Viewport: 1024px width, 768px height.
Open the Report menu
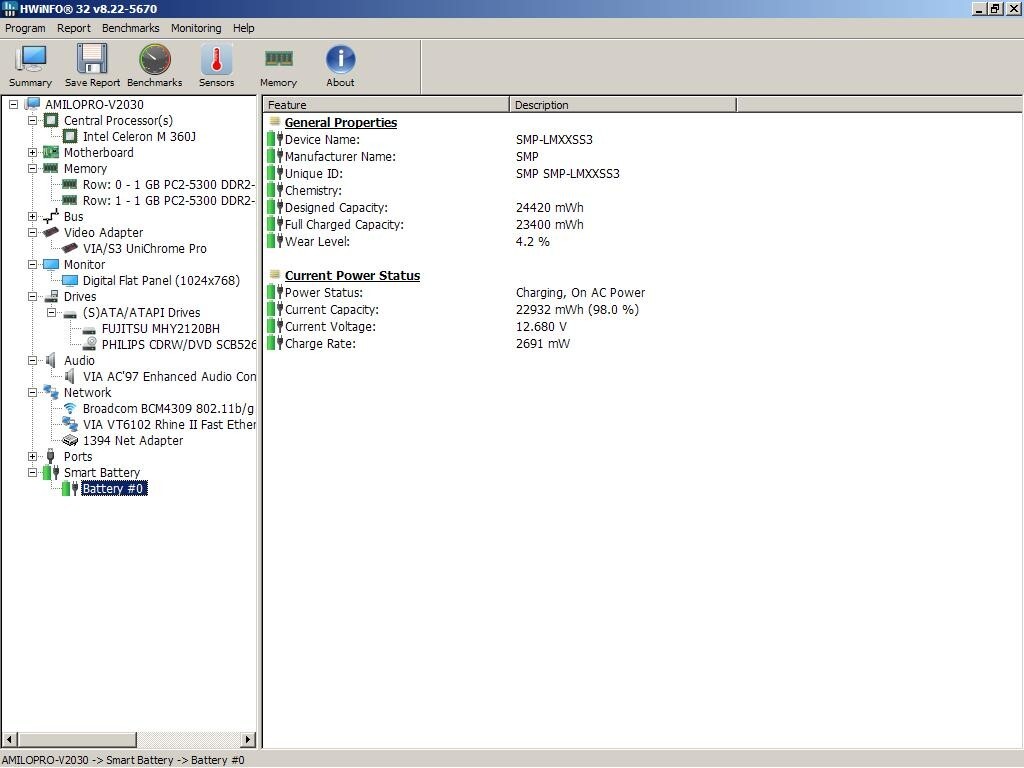pyautogui.click(x=74, y=28)
